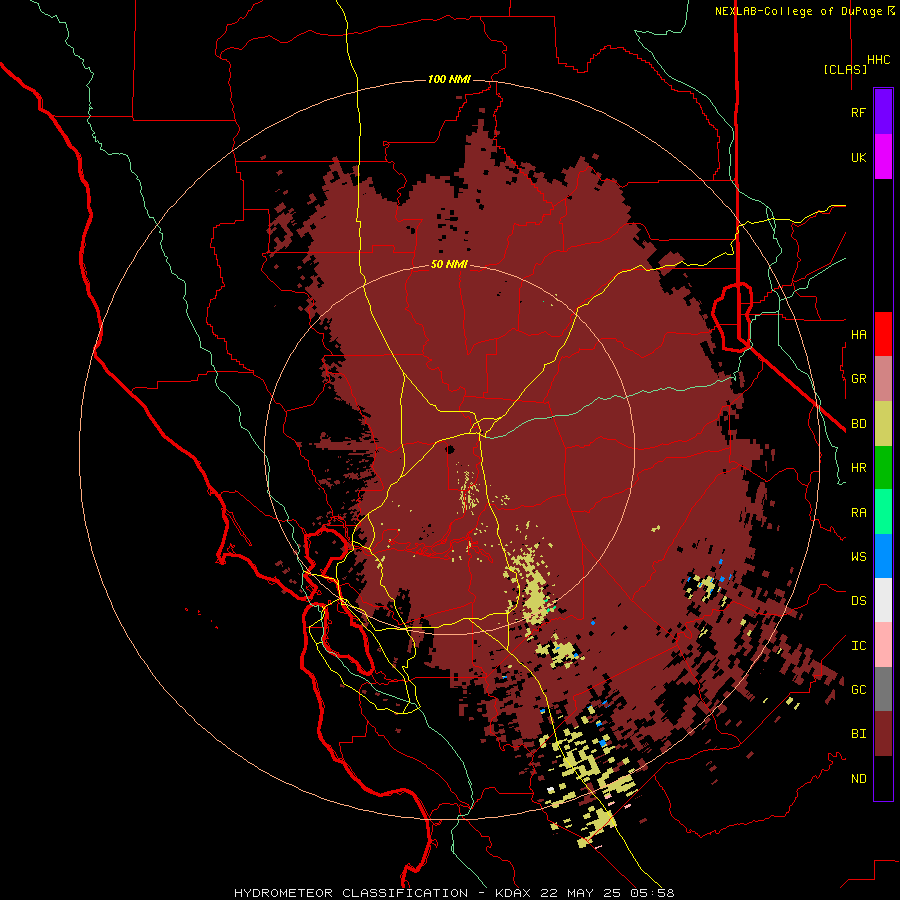Click the '05:58' timestamp text
The image size is (900, 900).
651,893
